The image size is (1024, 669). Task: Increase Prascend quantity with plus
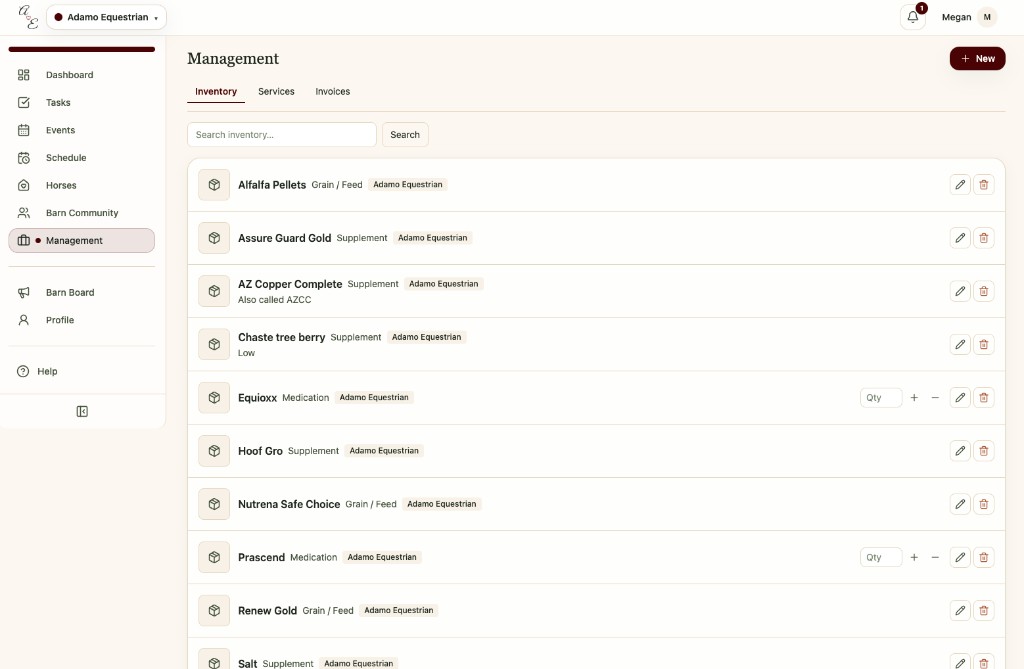pos(914,557)
